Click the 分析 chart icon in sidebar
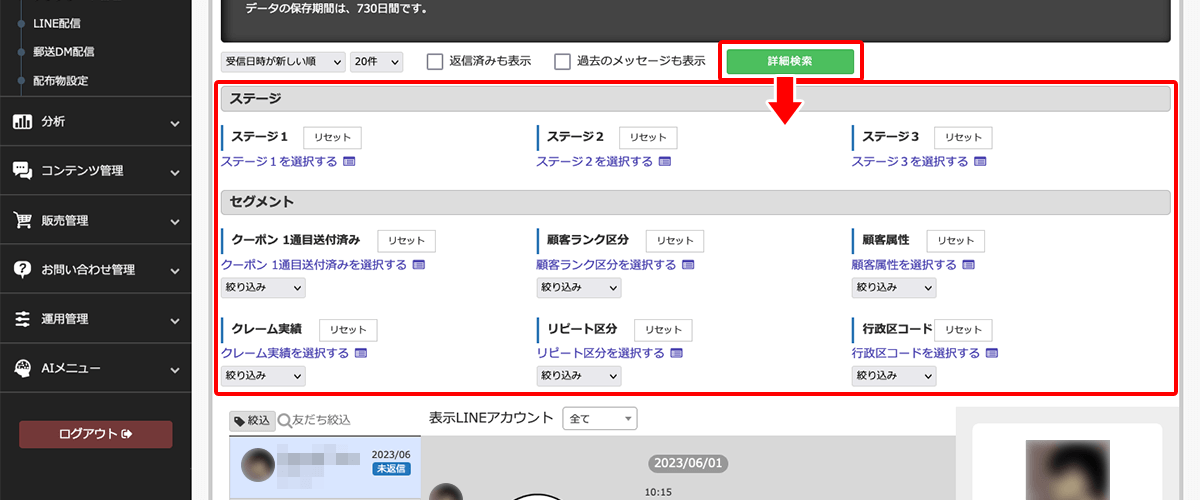 [x=22, y=122]
